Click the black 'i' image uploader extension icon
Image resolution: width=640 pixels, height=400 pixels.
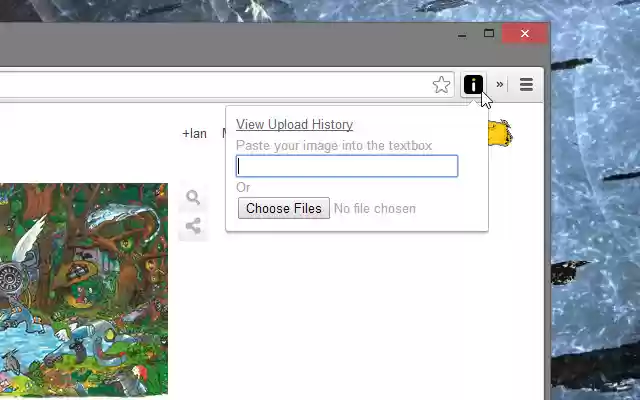coord(473,85)
